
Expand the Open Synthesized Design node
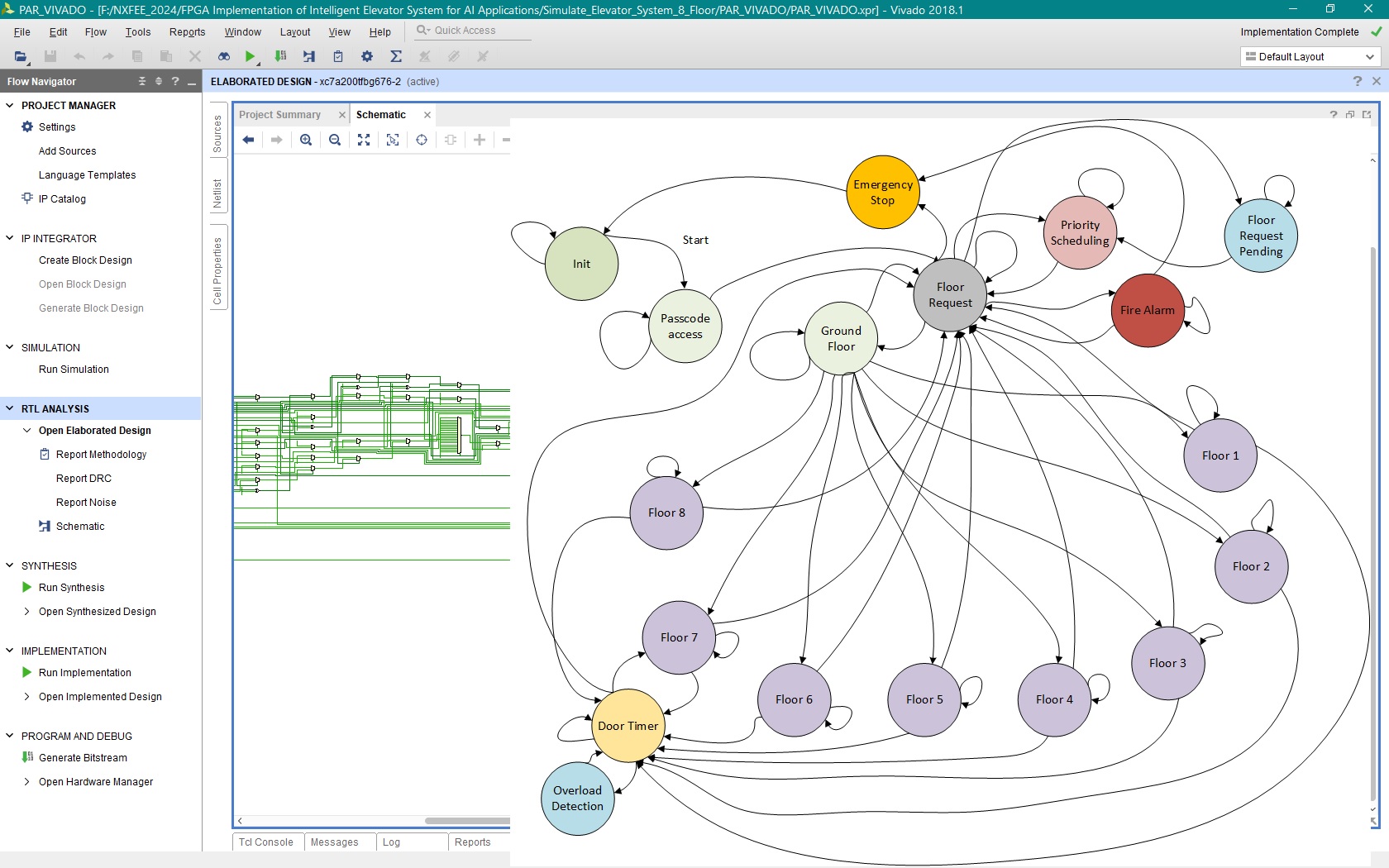[27, 612]
